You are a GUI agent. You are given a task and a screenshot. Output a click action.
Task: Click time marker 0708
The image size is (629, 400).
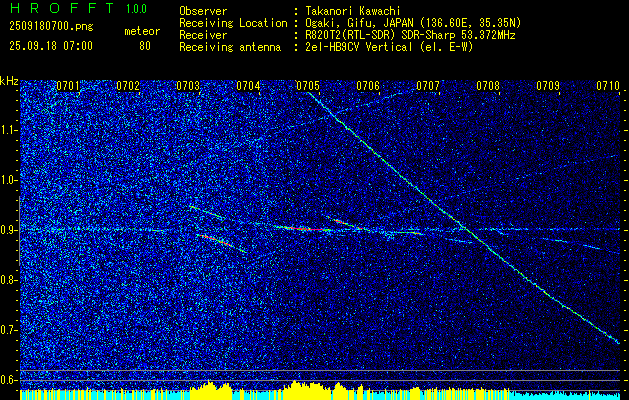(488, 86)
